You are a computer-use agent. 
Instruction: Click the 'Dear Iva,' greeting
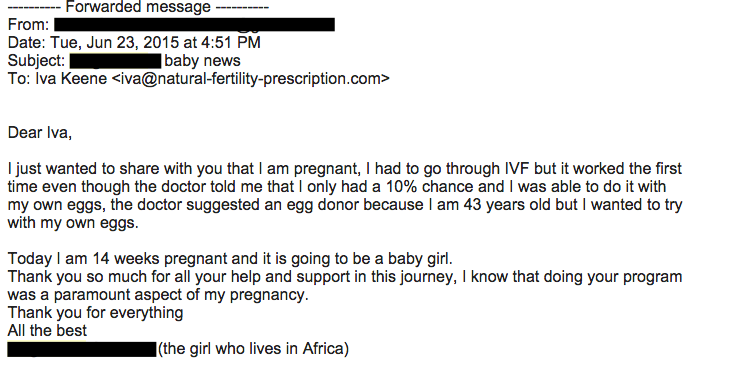[x=40, y=133]
